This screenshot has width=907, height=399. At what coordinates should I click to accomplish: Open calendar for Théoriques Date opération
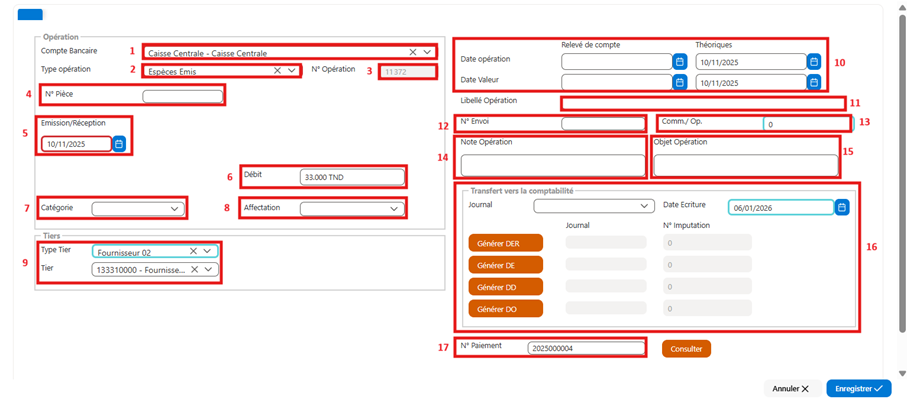pyautogui.click(x=814, y=61)
